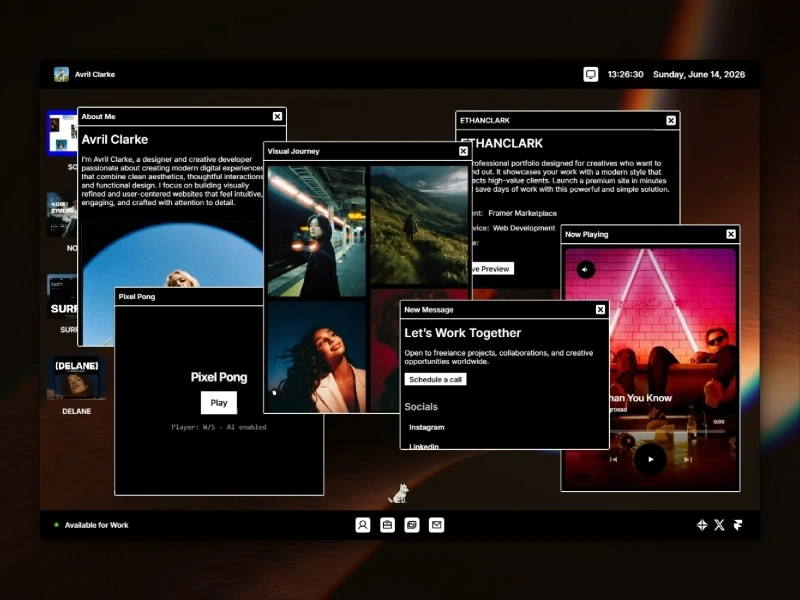
Task: Click the DELANE label under thumbnail
Action: coord(77,411)
